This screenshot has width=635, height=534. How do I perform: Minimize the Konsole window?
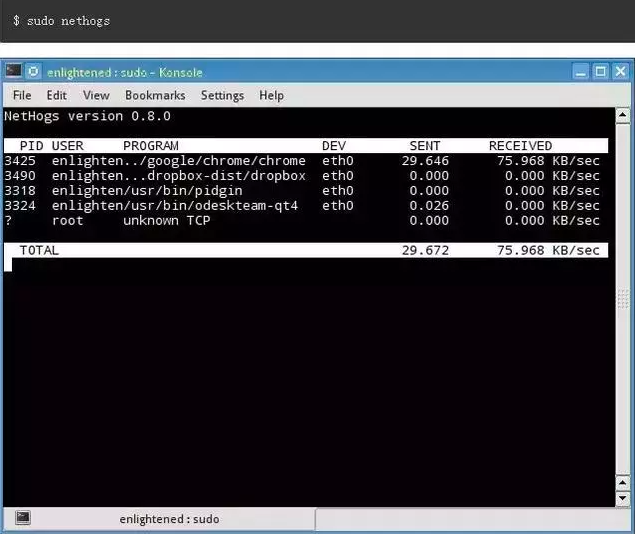click(581, 72)
